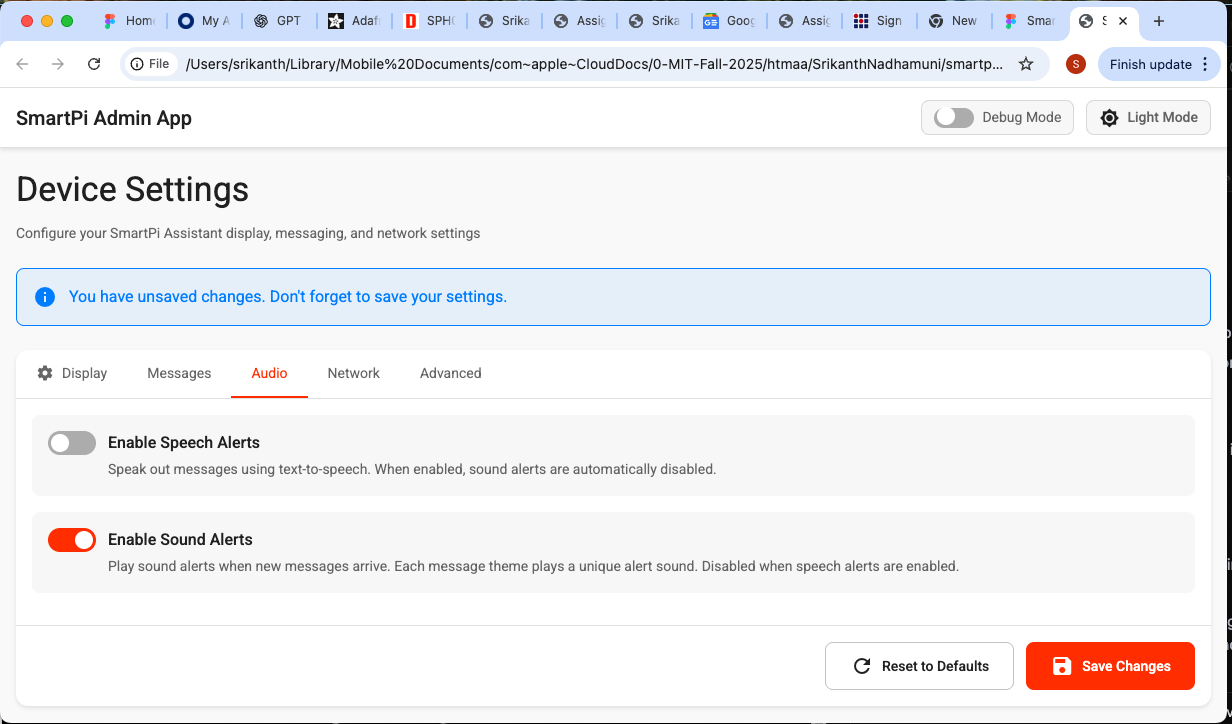Open the Adafruit browser tab

pos(354,20)
